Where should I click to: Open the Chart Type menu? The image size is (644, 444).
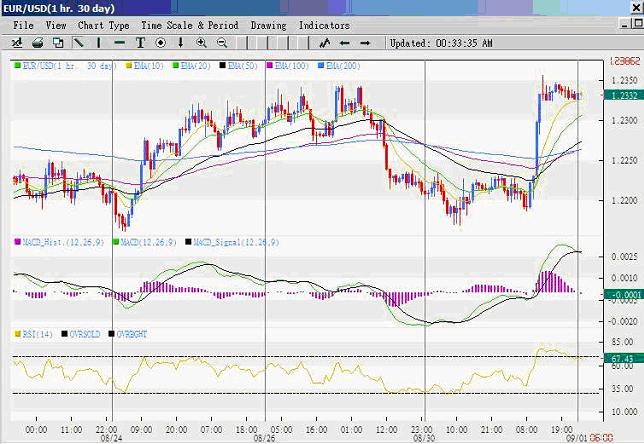[104, 25]
